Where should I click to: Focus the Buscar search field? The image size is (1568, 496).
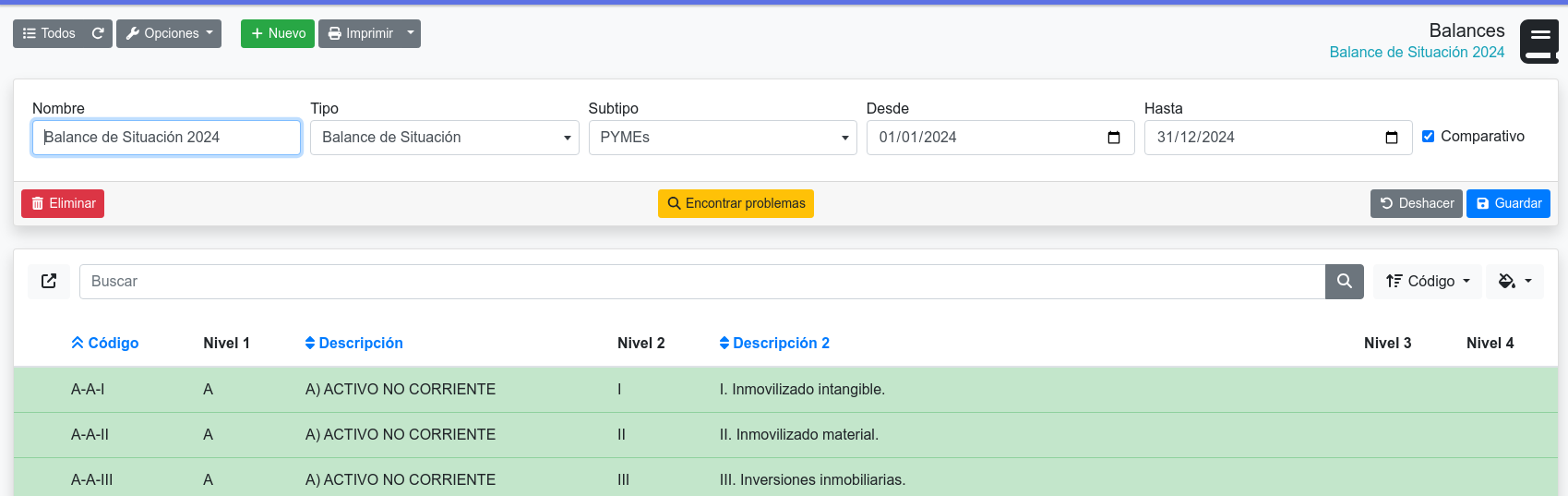(702, 282)
